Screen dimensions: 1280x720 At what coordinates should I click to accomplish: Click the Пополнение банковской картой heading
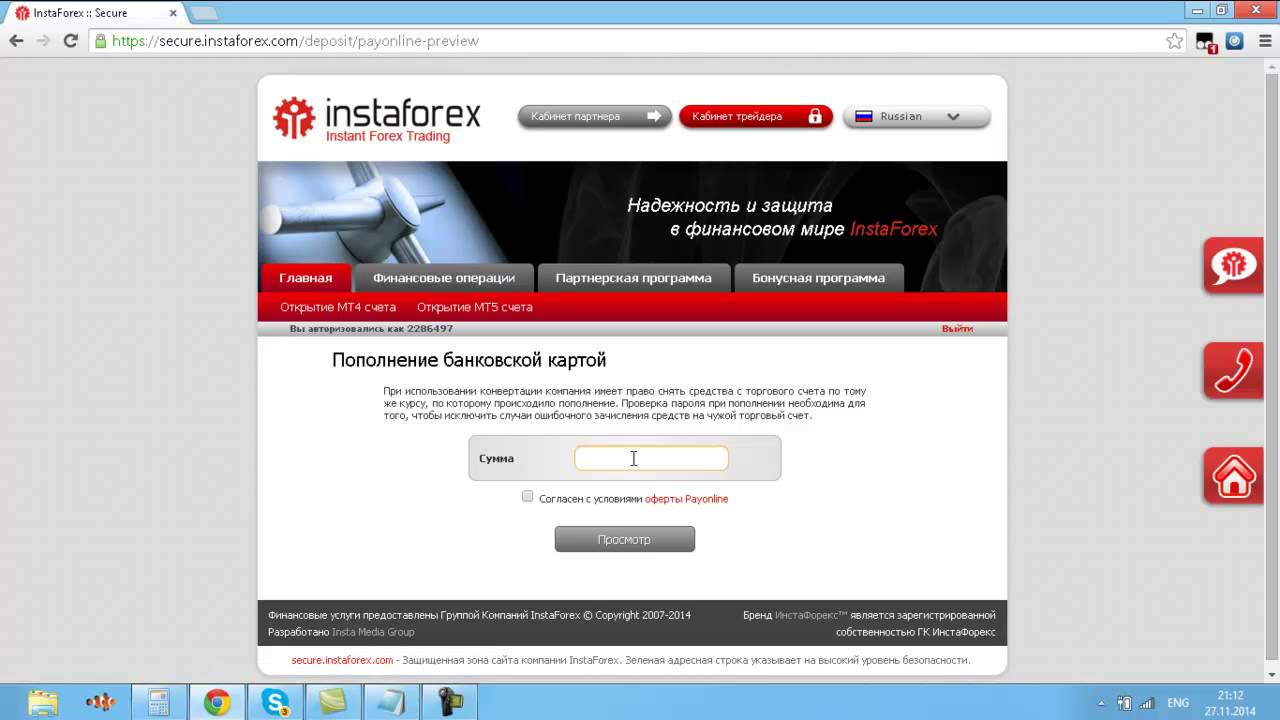click(469, 360)
